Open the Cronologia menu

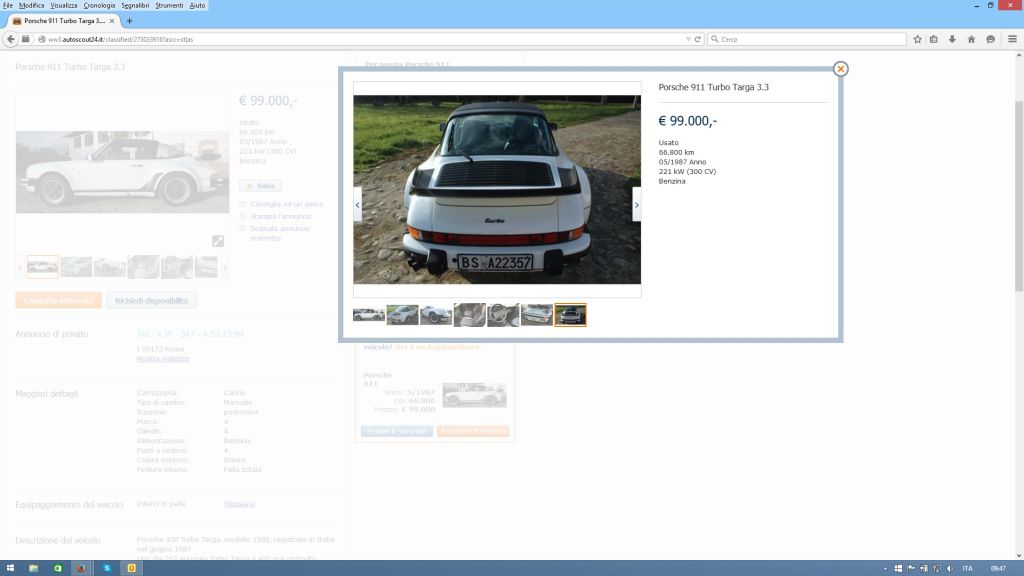(99, 5)
